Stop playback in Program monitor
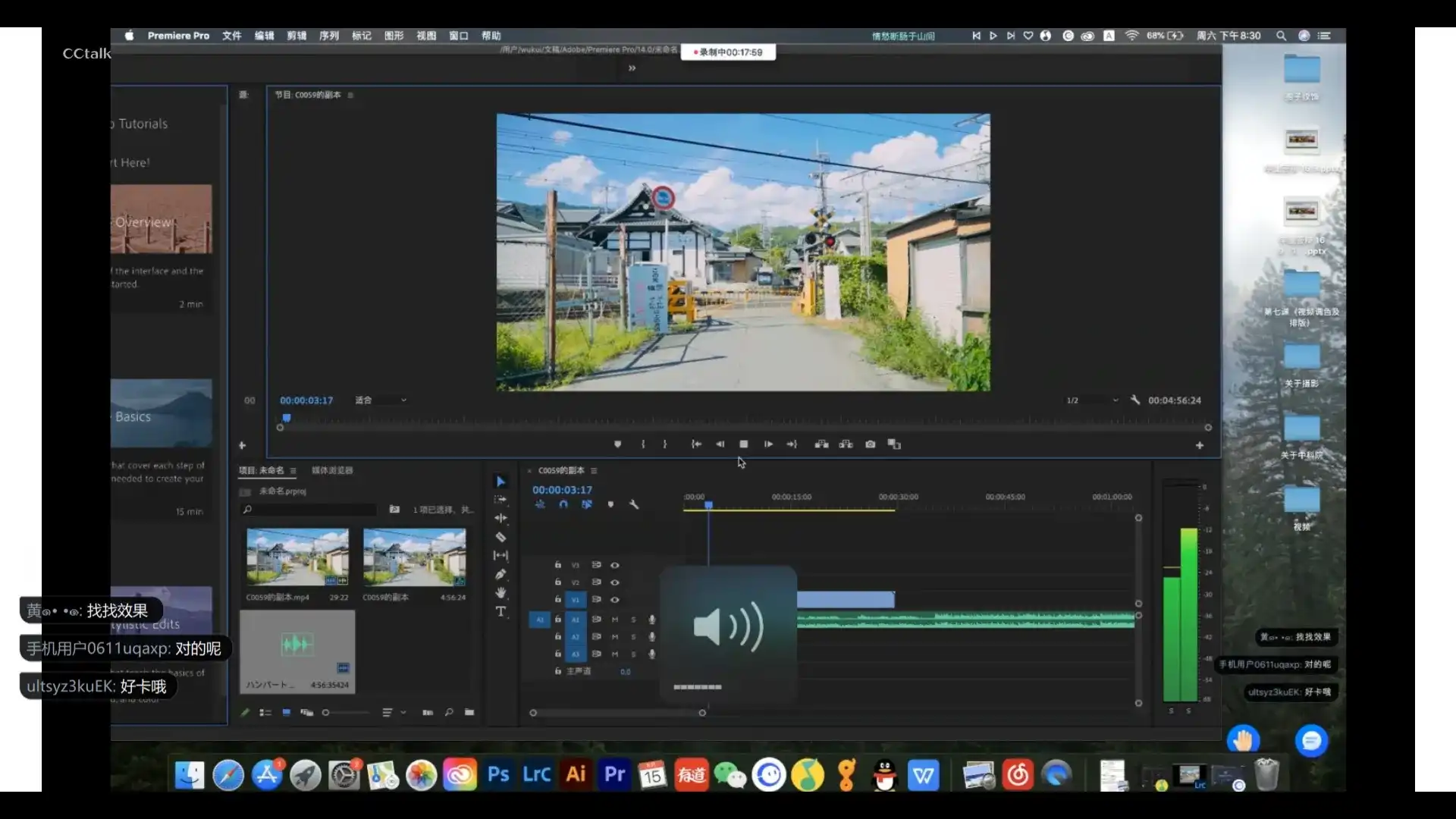 [x=744, y=444]
